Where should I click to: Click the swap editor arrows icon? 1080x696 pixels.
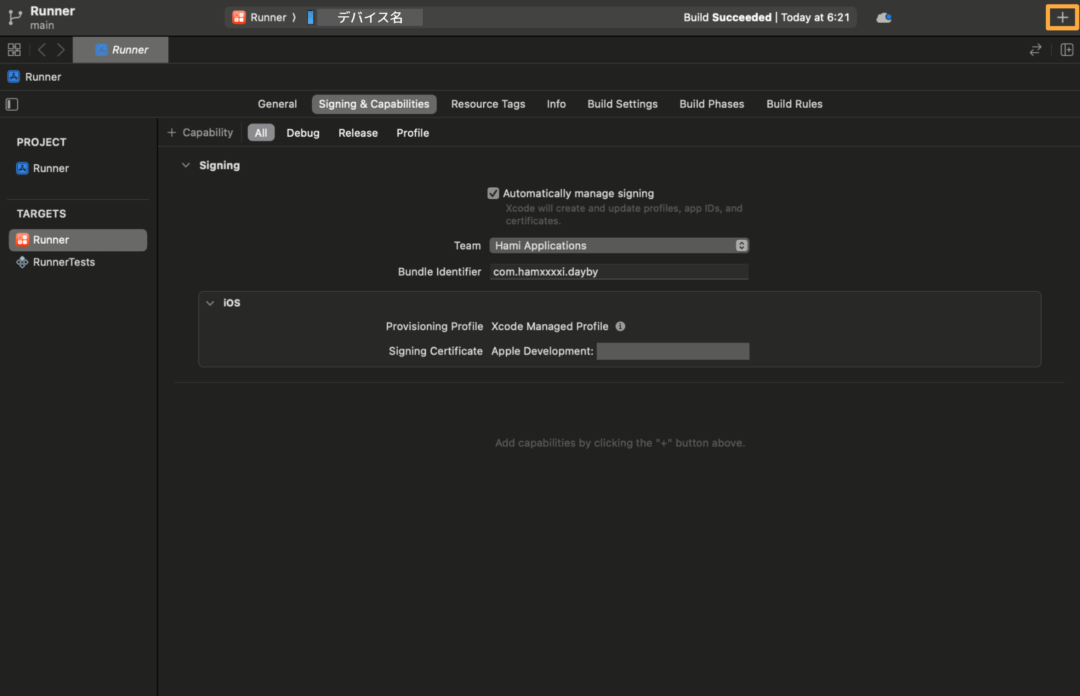1035,50
